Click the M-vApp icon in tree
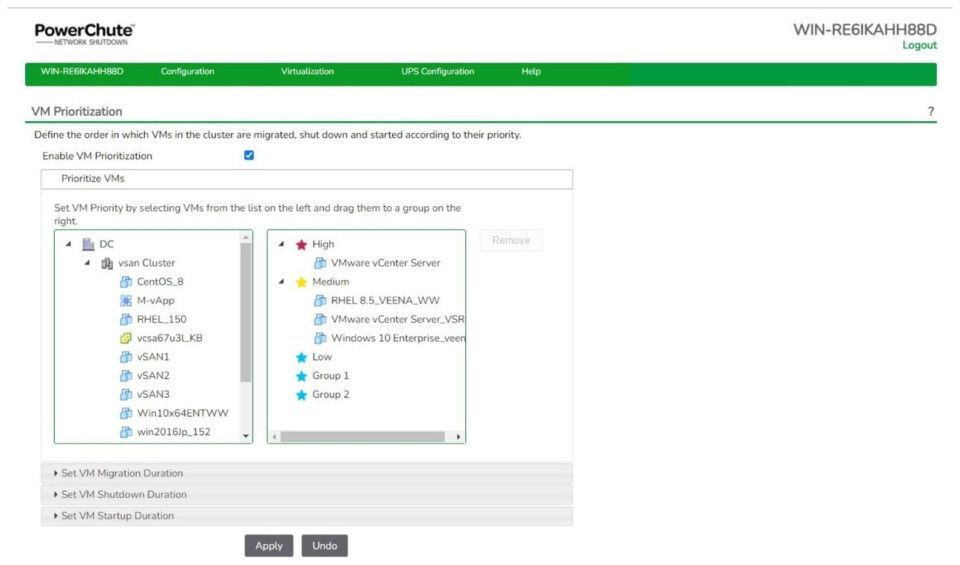 [126, 301]
